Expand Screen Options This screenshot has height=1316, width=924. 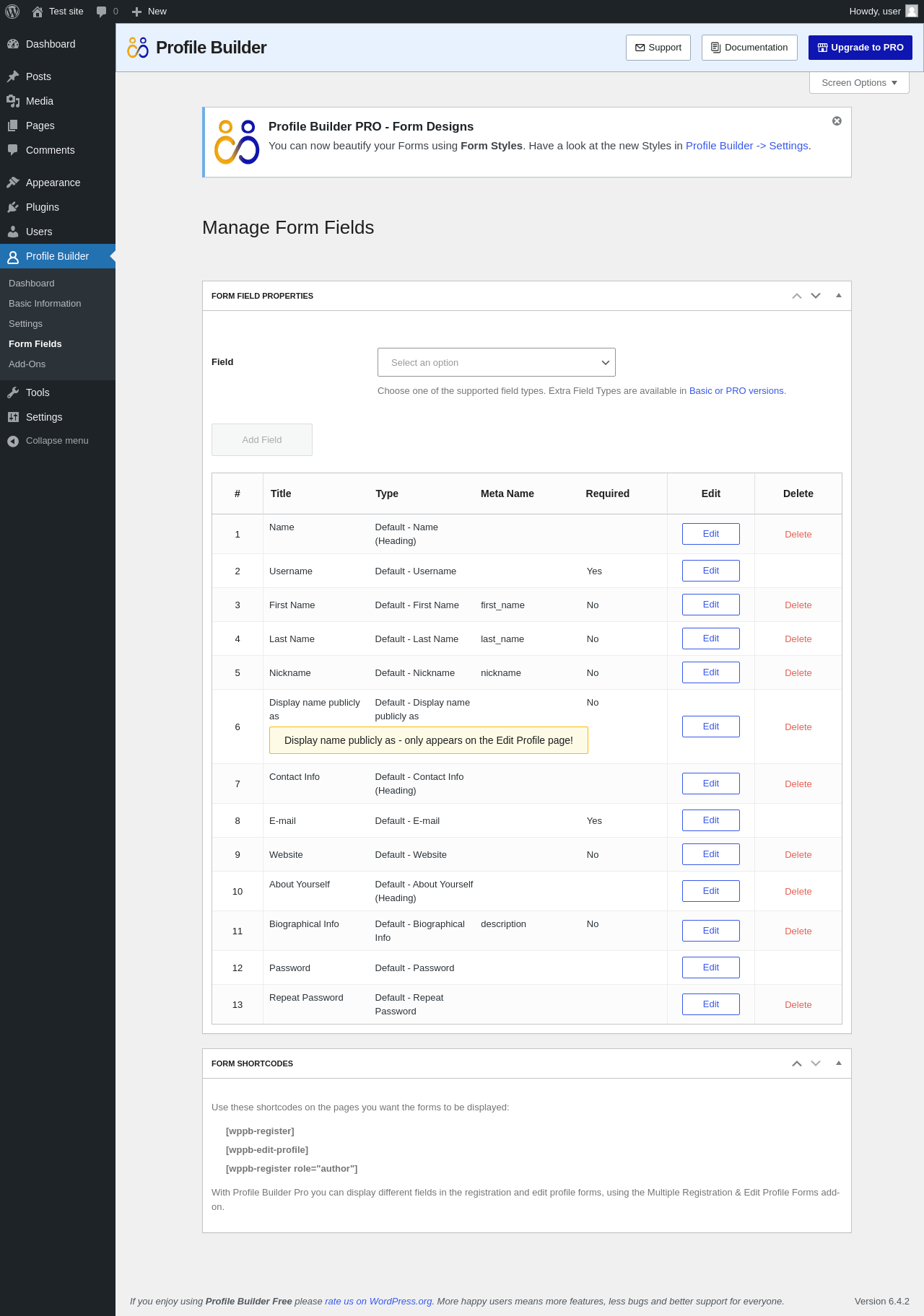pos(858,83)
